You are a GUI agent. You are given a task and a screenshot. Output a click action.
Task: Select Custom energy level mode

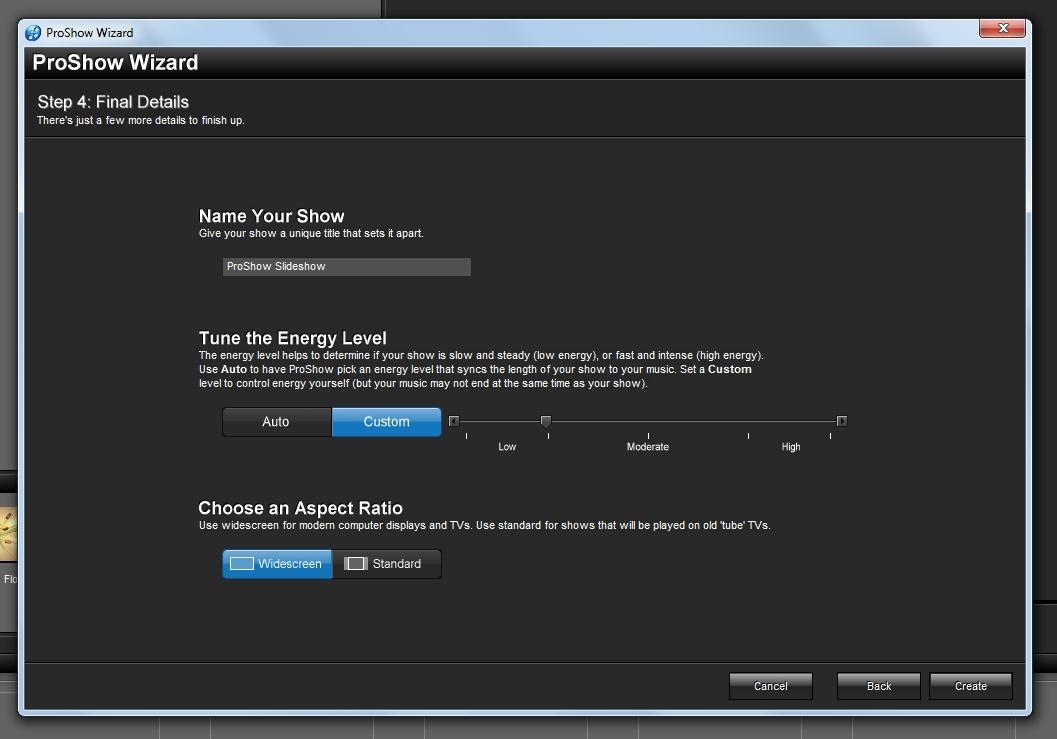pyautogui.click(x=386, y=421)
